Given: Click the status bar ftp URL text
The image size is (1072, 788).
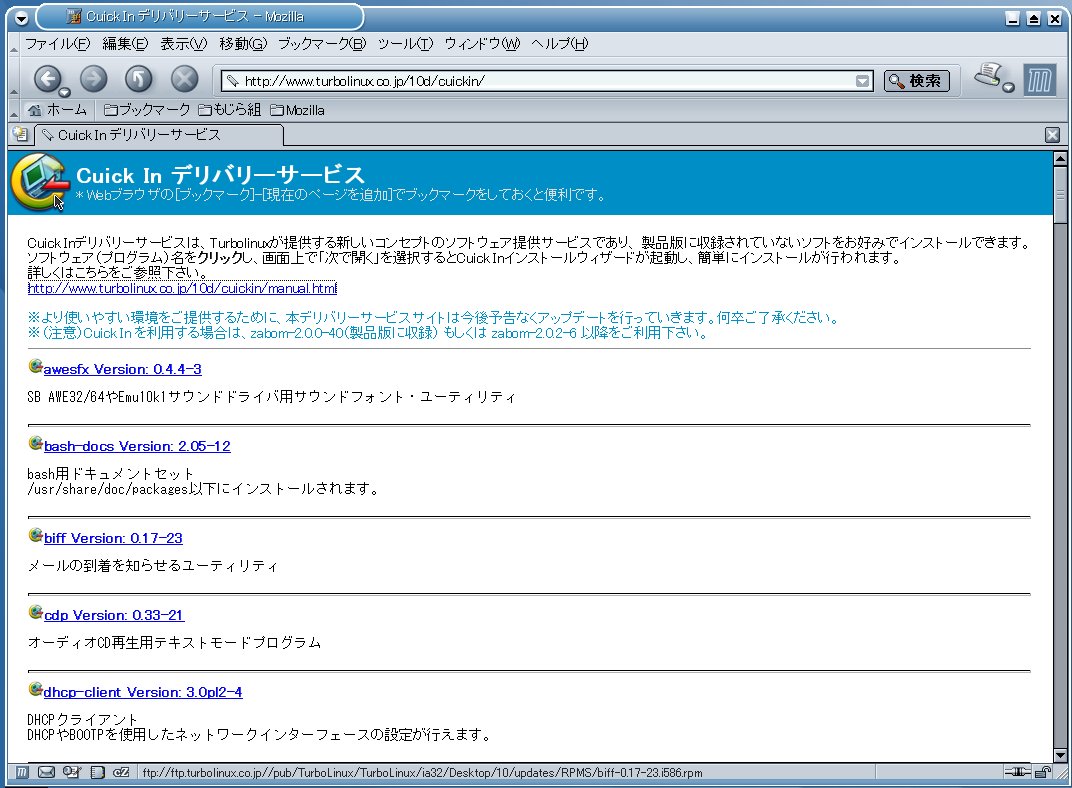Looking at the screenshot, I should click(423, 773).
